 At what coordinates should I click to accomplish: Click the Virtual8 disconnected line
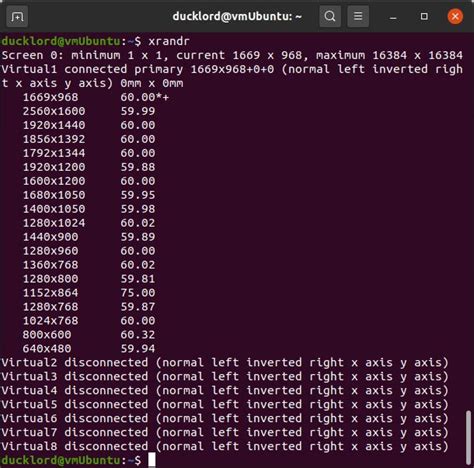coord(225,447)
